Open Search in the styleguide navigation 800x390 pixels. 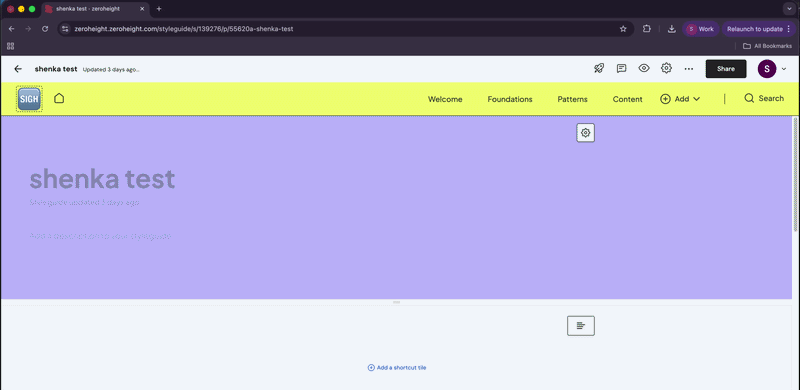[x=764, y=99]
